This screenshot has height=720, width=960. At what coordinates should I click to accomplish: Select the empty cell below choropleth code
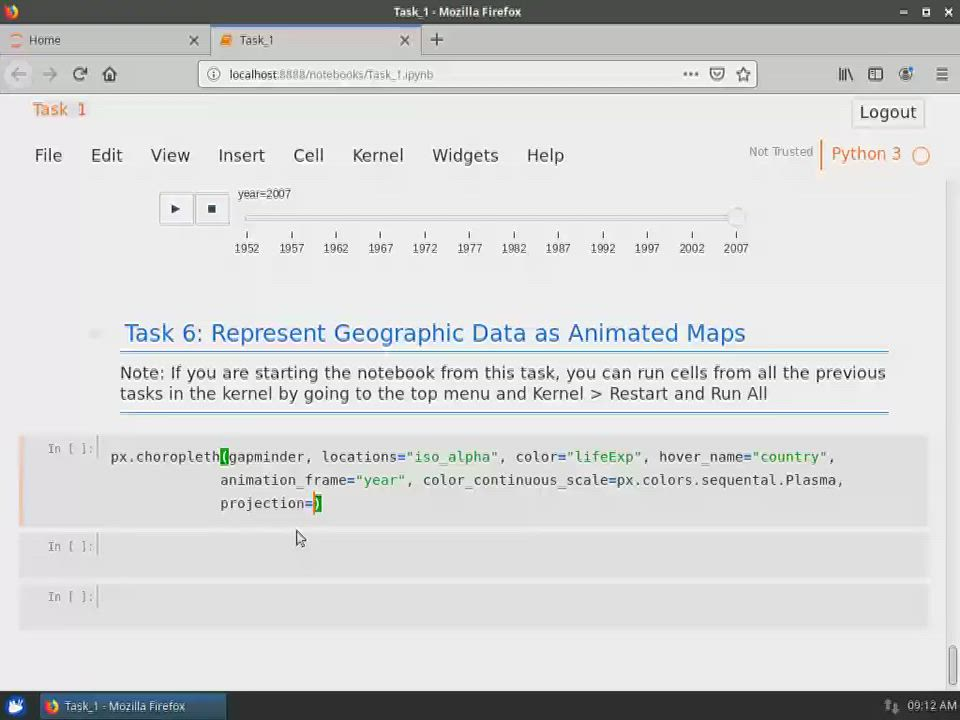coord(510,547)
